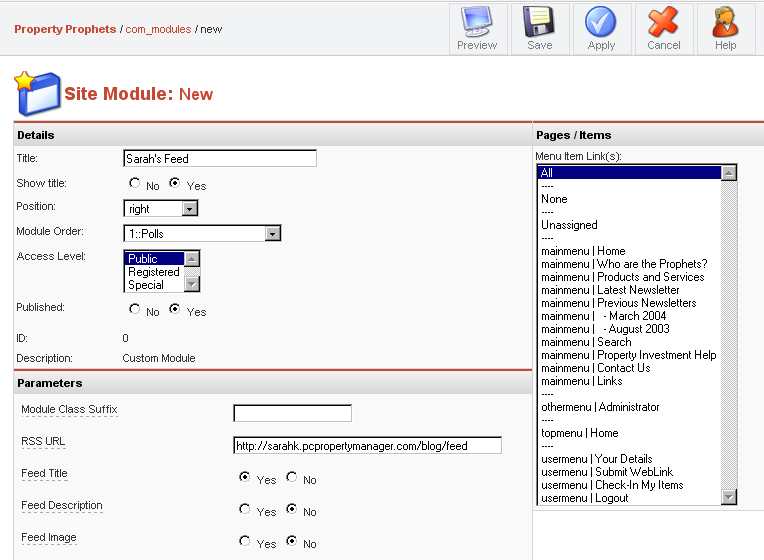This screenshot has width=764, height=560.
Task: Select Registered access level
Action: (x=155, y=271)
